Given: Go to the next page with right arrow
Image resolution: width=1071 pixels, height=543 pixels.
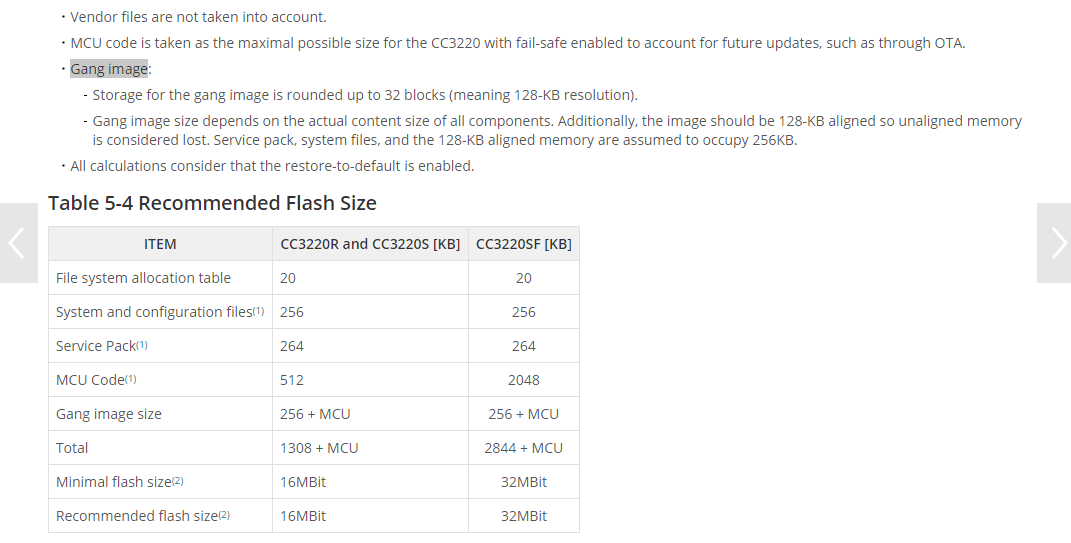Looking at the screenshot, I should [1055, 243].
